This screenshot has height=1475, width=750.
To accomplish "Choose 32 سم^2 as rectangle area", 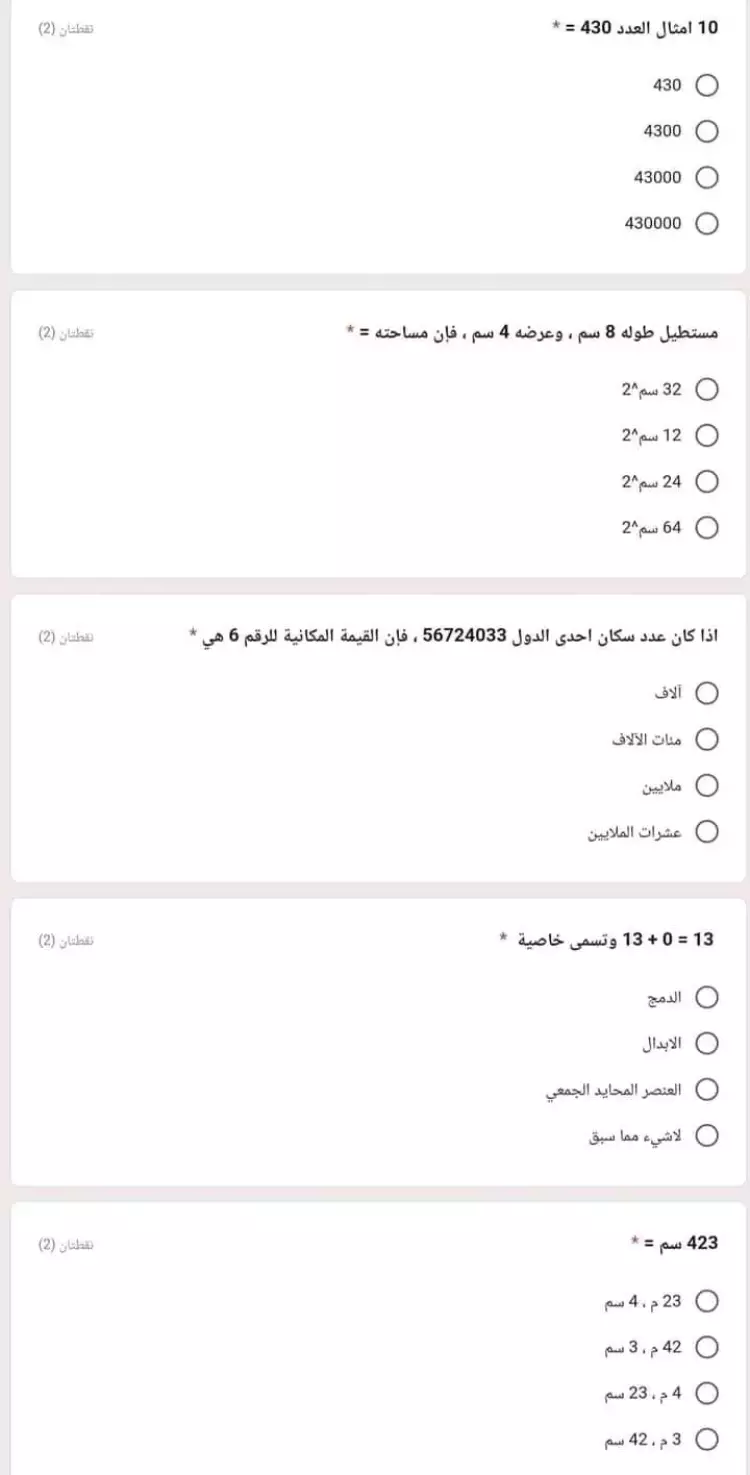I will [x=706, y=389].
